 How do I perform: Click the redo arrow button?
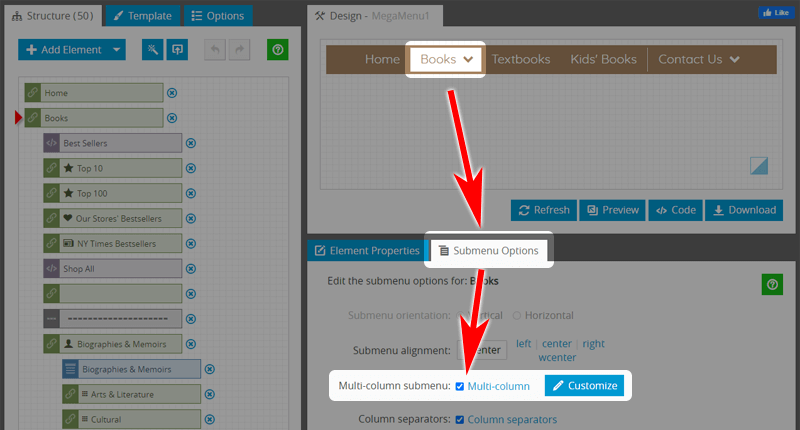[x=237, y=50]
